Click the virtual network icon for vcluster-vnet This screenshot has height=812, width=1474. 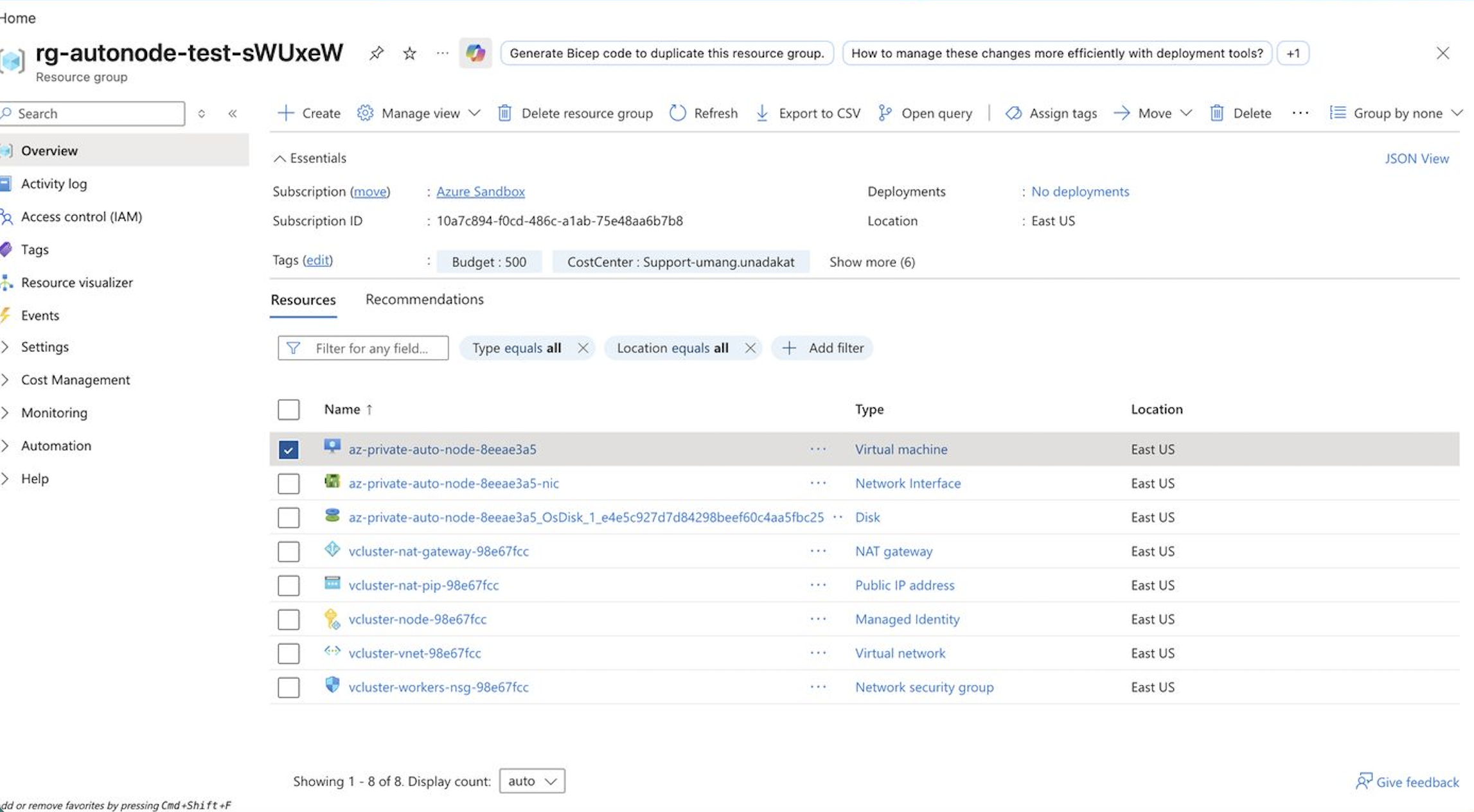[332, 651]
